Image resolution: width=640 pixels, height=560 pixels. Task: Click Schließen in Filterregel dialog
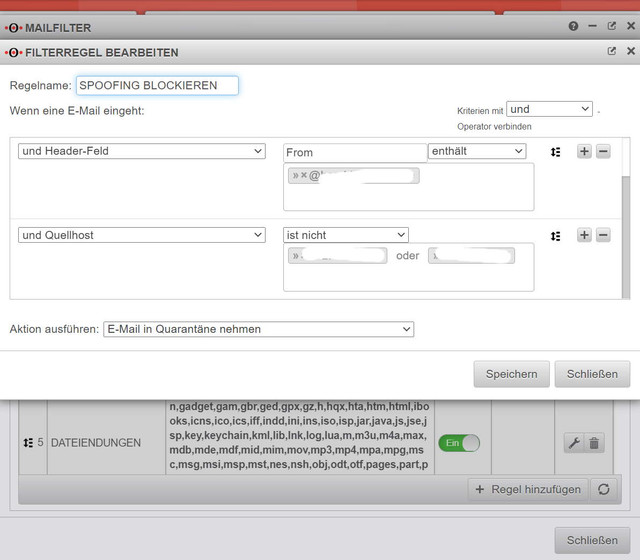[x=592, y=374]
